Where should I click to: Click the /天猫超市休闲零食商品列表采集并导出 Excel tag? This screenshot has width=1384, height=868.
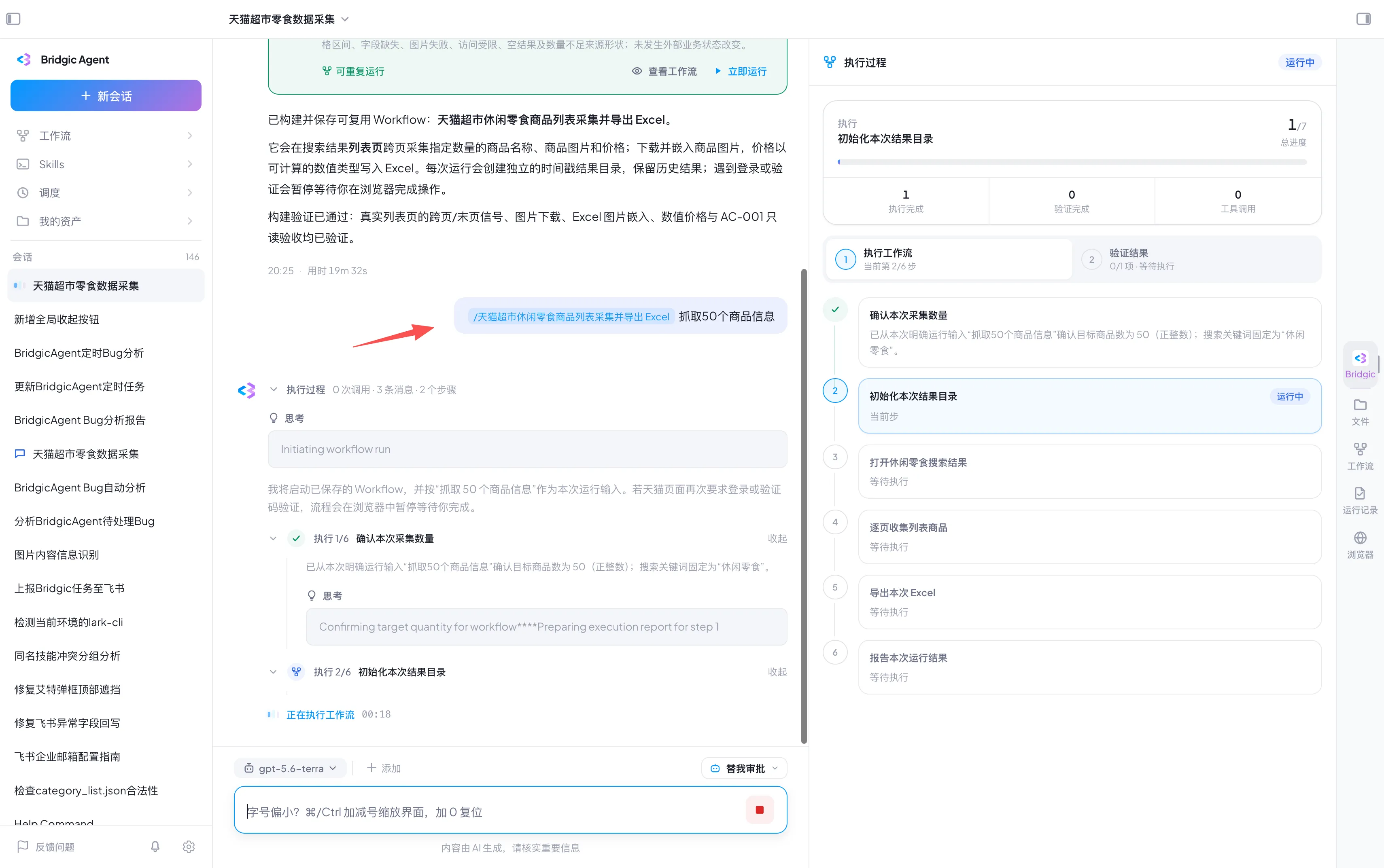pos(571,316)
